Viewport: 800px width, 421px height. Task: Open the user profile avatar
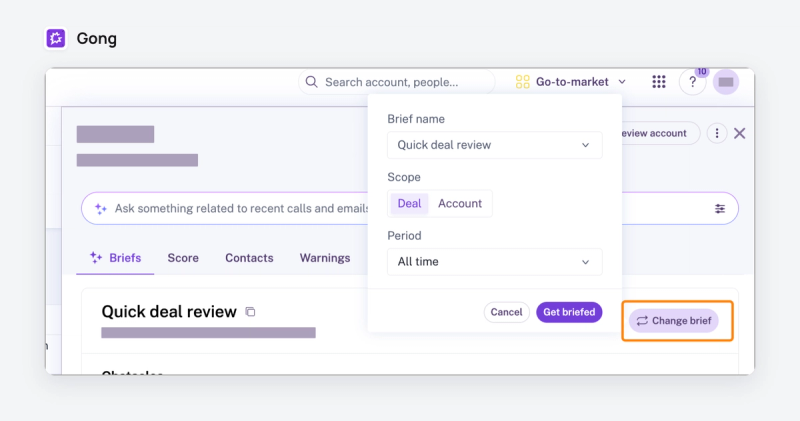pos(726,82)
